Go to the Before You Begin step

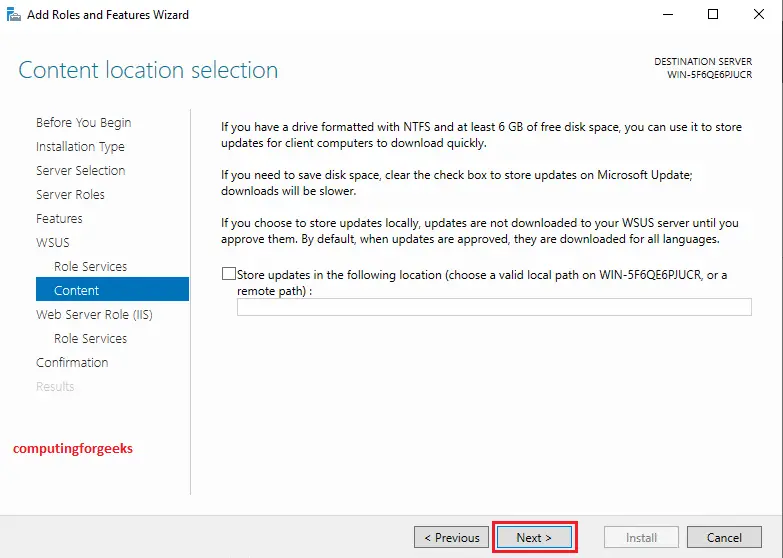[83, 122]
